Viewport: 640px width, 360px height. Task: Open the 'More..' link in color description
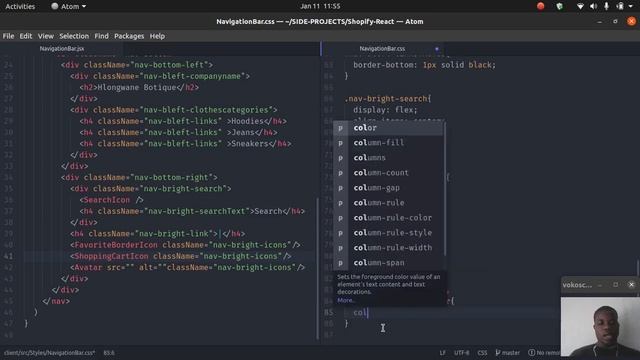346,300
